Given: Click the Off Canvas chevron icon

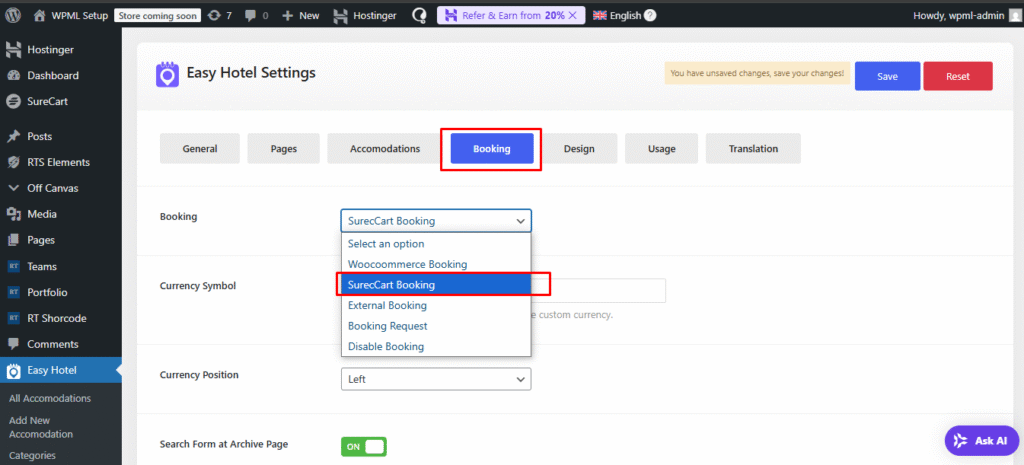Looking at the screenshot, I should pos(13,188).
